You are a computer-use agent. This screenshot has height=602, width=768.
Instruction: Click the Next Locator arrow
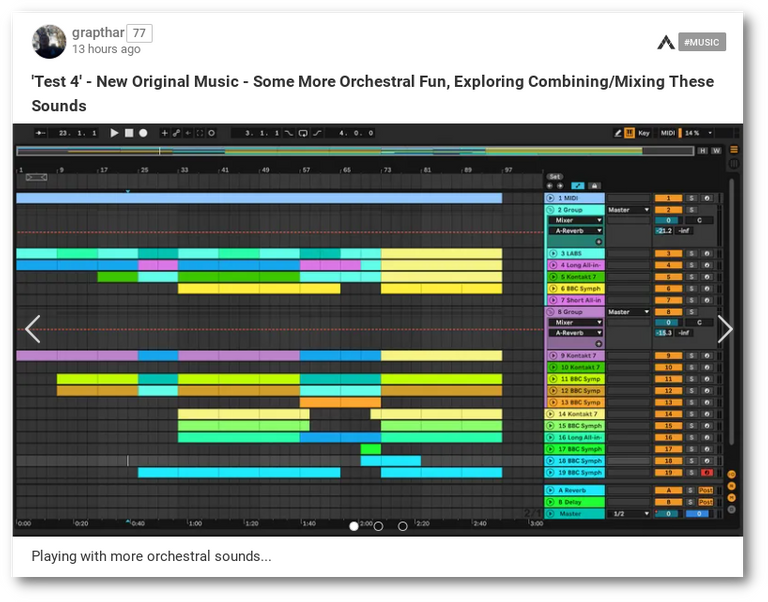pos(560,186)
